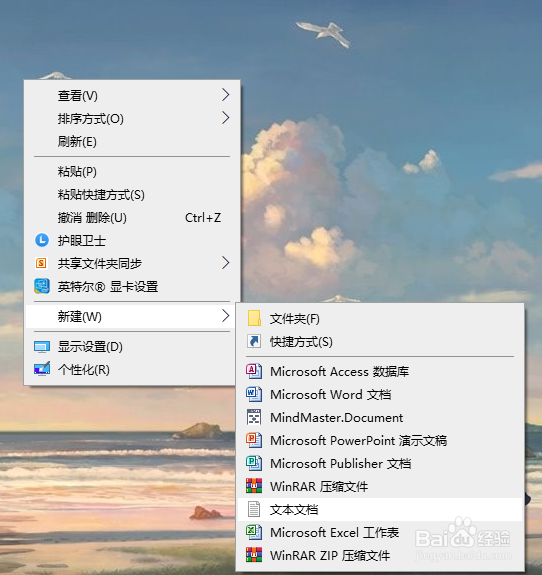Open the 查看(V) menu entry

tap(132, 95)
